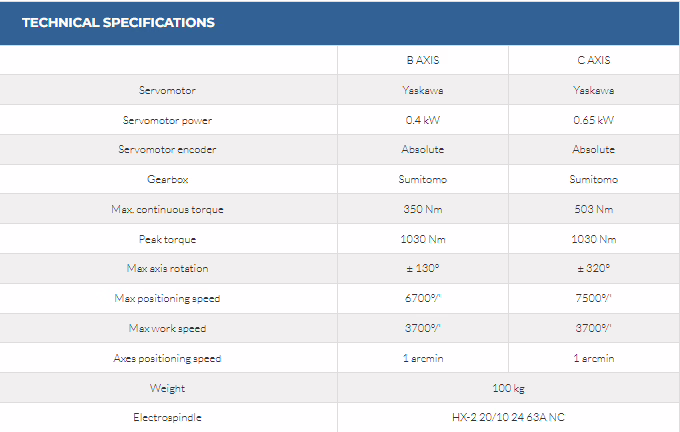Click the Servomotor encoder row label
The width and height of the screenshot is (680, 432).
pyautogui.click(x=167, y=150)
